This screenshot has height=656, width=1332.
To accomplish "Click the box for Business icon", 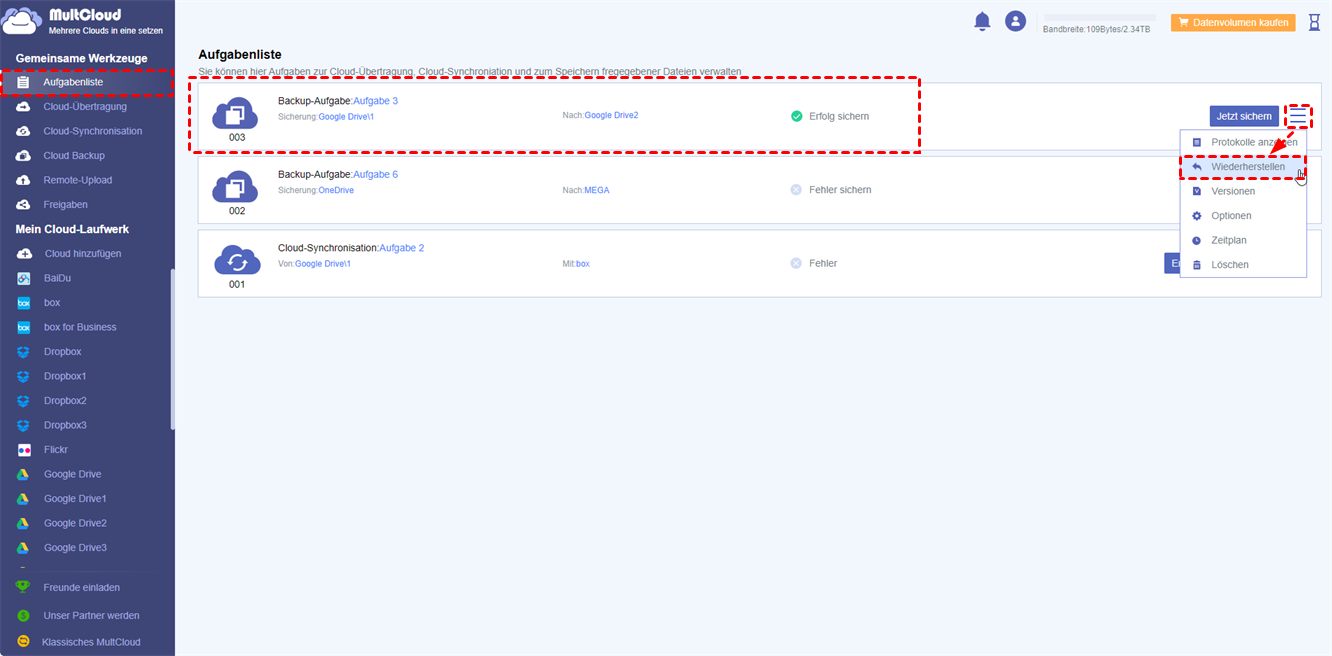I will (x=23, y=327).
